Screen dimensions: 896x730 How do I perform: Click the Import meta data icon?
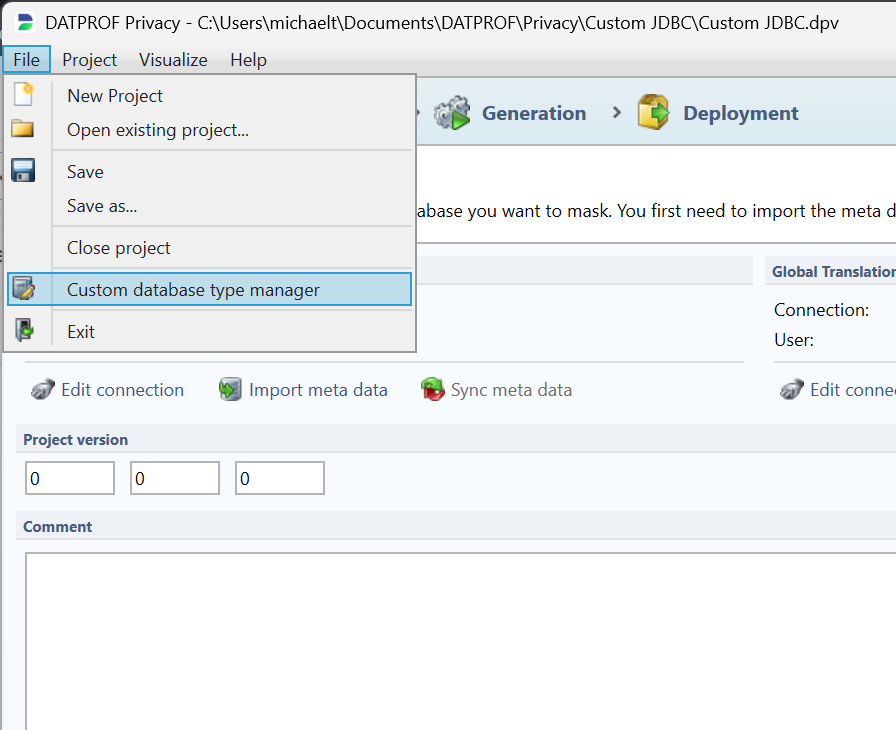[230, 390]
